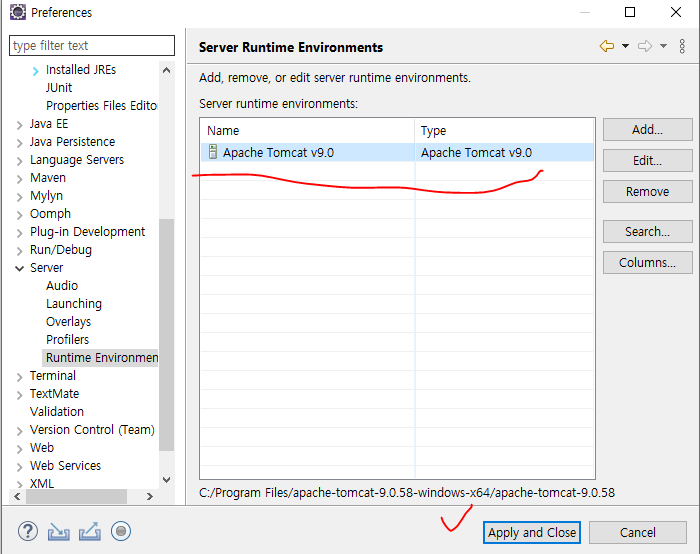The image size is (700, 554).
Task: Open the three-dot view menu icon
Action: click(x=682, y=46)
